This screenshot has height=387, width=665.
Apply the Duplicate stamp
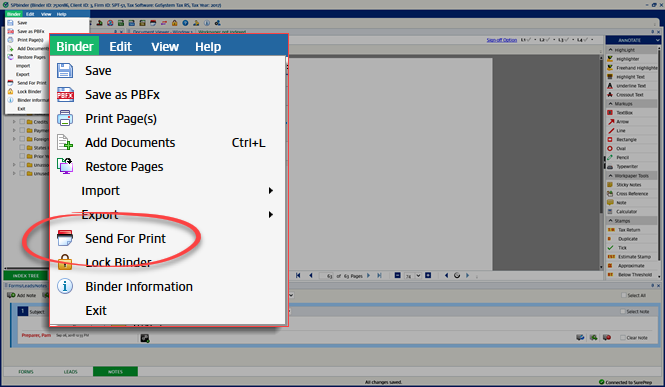(631, 239)
